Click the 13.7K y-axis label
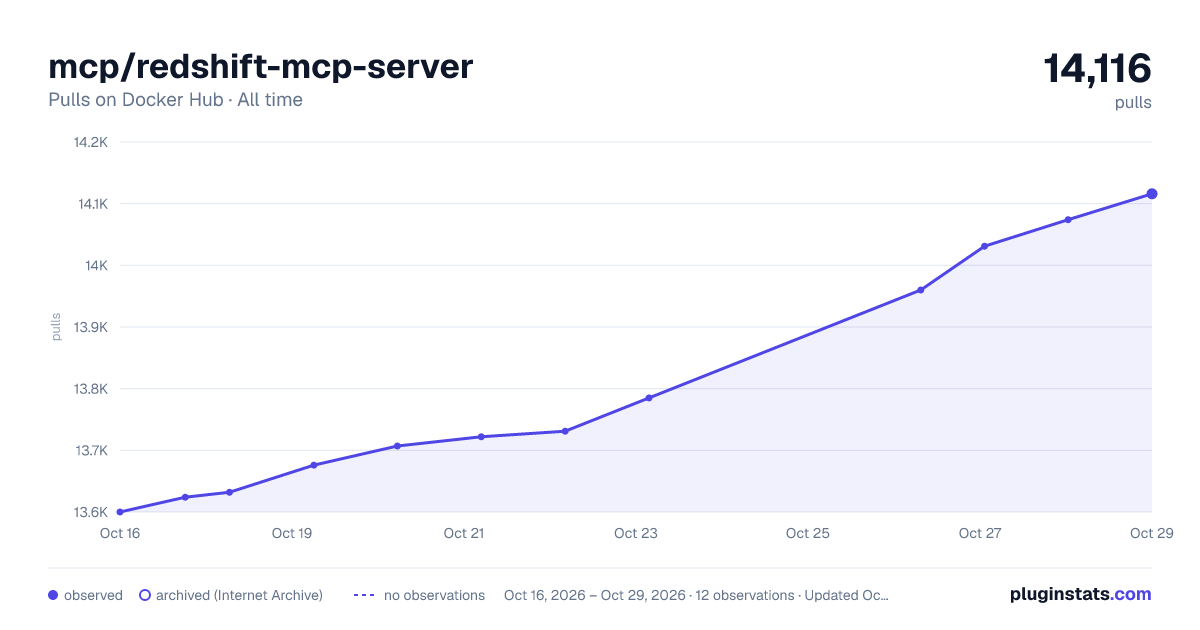 90,450
